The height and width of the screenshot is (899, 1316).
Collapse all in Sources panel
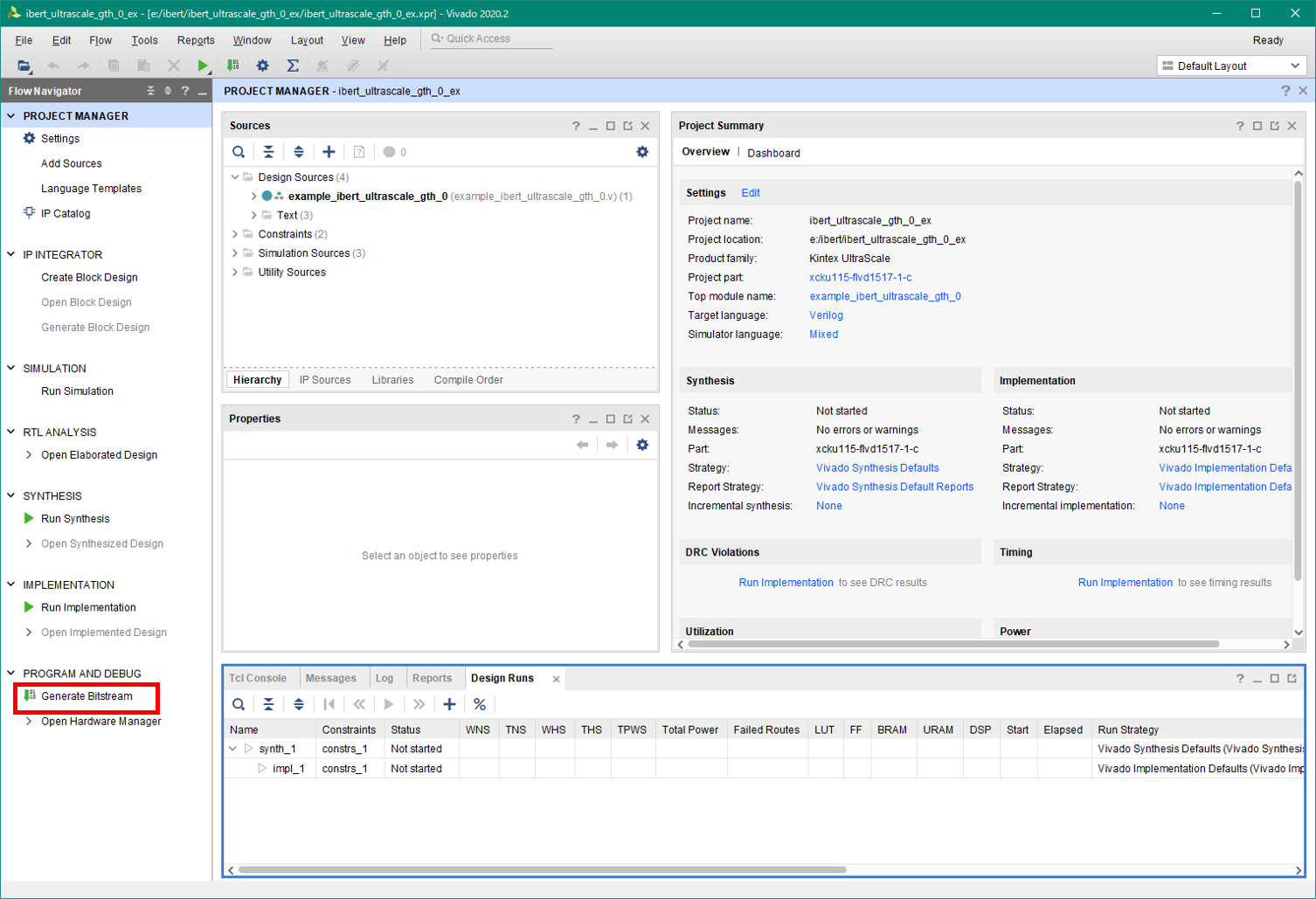coord(268,152)
